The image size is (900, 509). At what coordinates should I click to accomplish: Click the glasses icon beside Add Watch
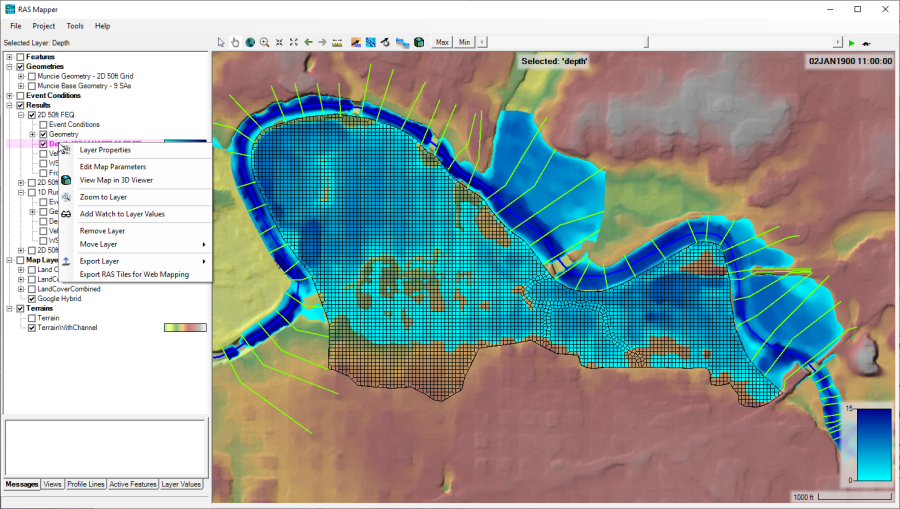point(66,214)
